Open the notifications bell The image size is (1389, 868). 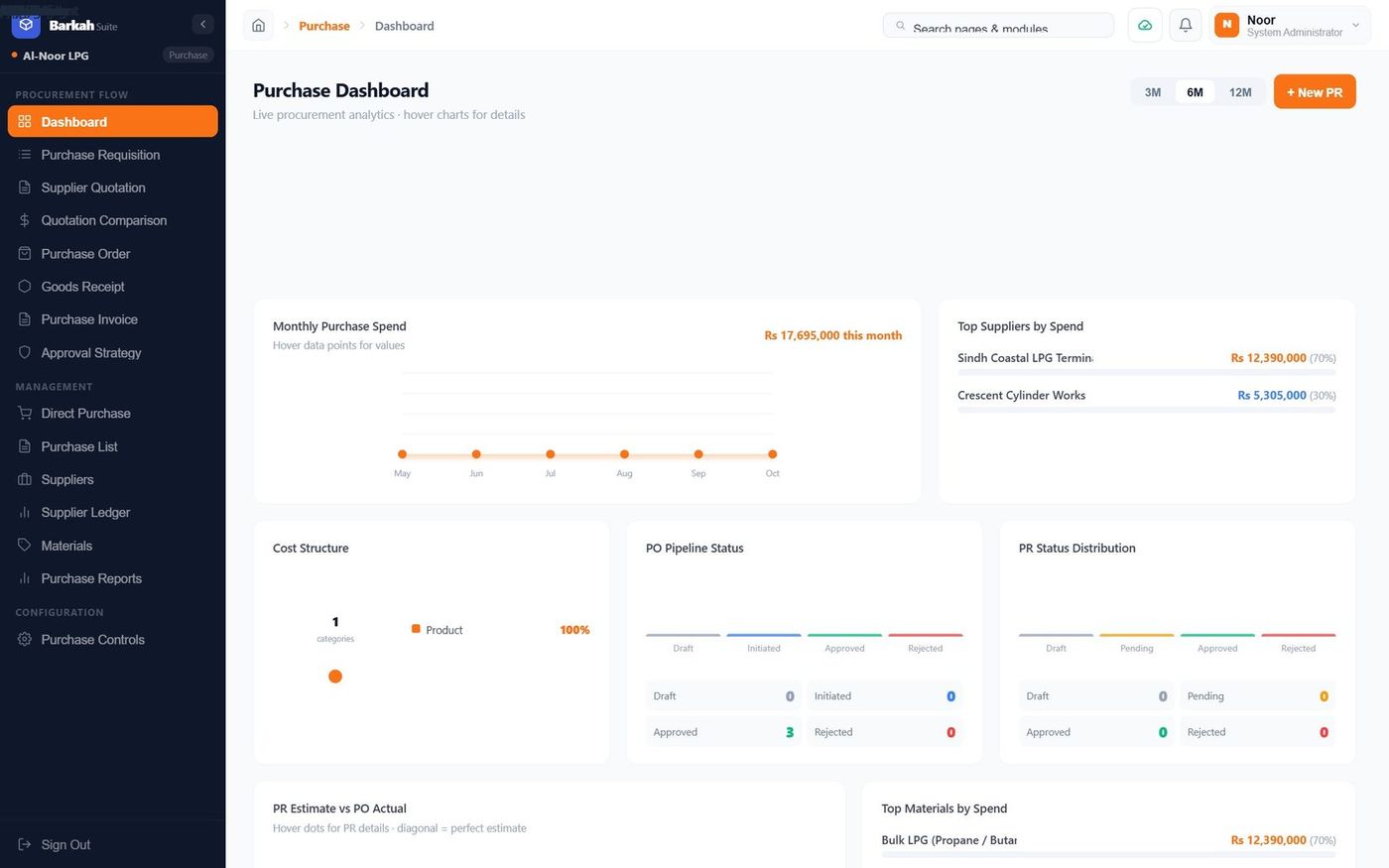click(1186, 26)
